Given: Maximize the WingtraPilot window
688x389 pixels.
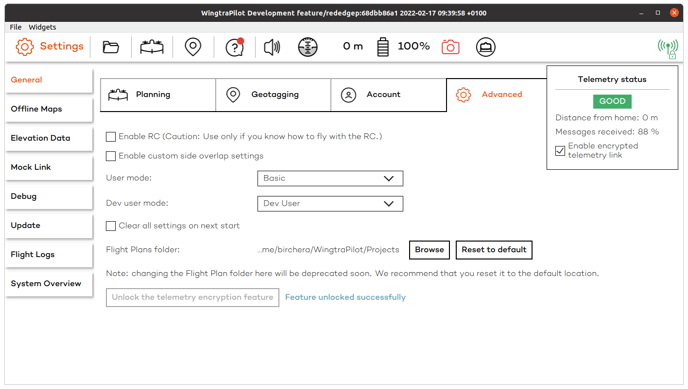Looking at the screenshot, I should [x=658, y=13].
